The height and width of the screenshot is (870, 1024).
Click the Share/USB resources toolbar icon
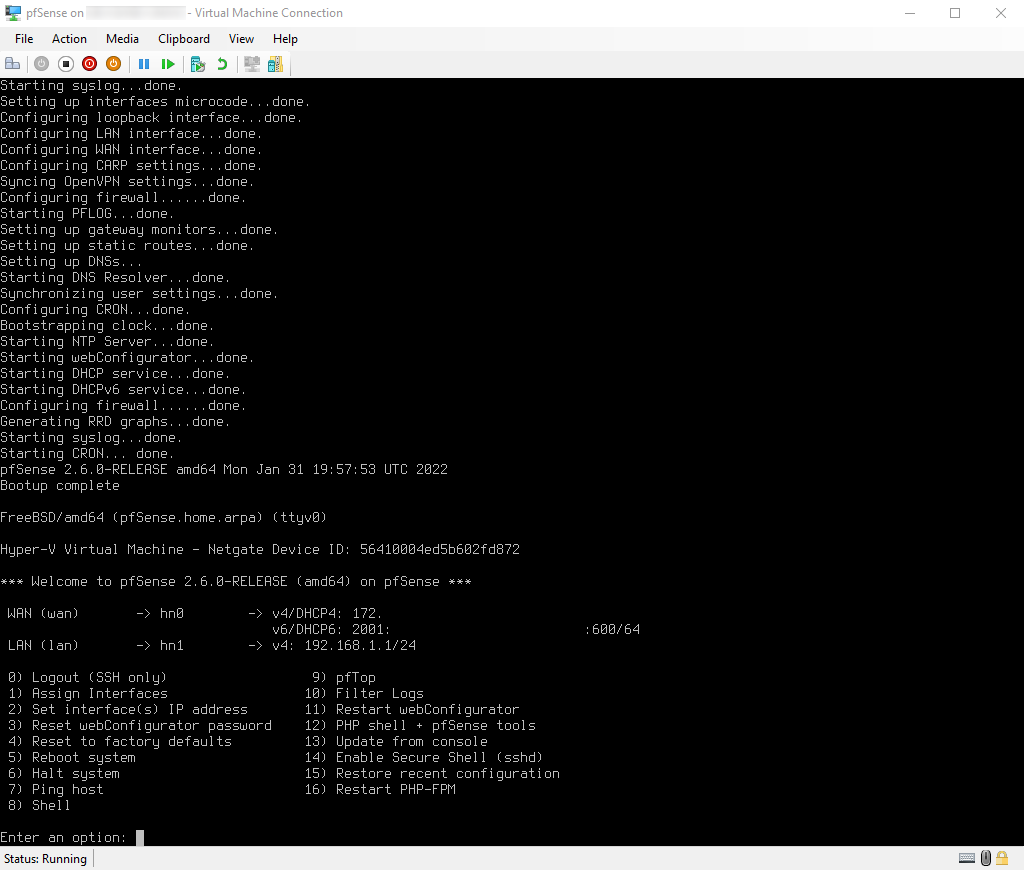click(x=275, y=64)
